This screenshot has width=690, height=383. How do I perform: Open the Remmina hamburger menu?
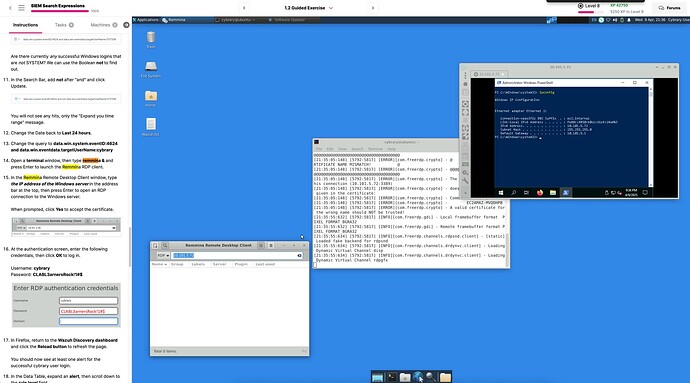[271, 245]
